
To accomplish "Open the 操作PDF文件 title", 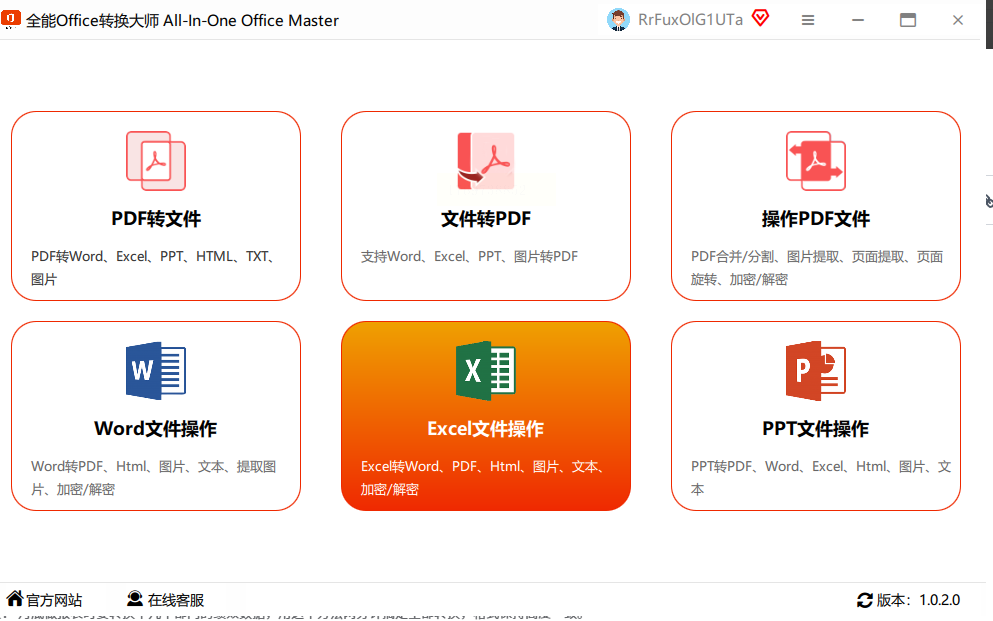I will 816,219.
